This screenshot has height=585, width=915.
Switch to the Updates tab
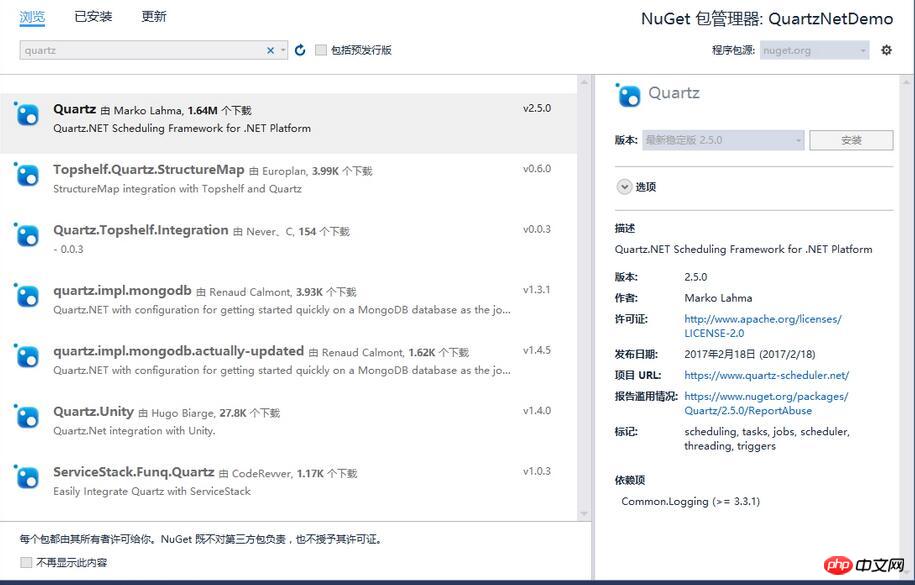154,16
